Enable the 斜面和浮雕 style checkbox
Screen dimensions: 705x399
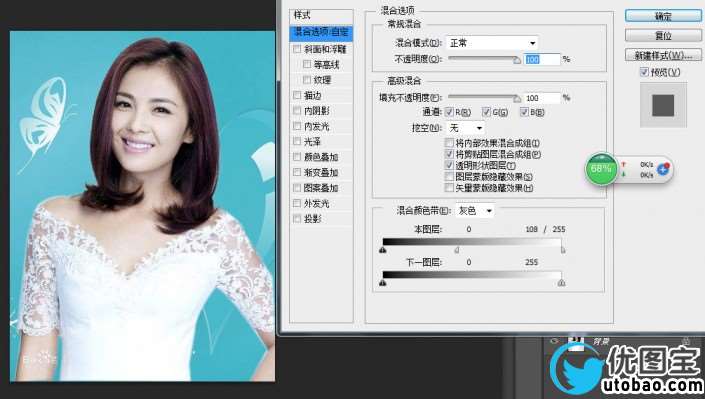297,49
